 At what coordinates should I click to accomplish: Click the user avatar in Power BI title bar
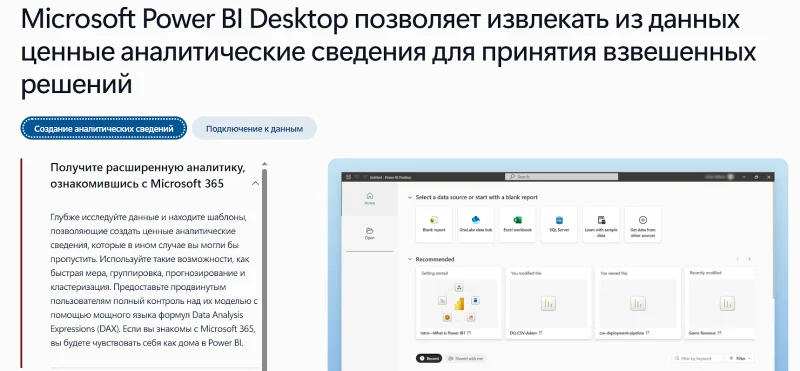point(731,177)
